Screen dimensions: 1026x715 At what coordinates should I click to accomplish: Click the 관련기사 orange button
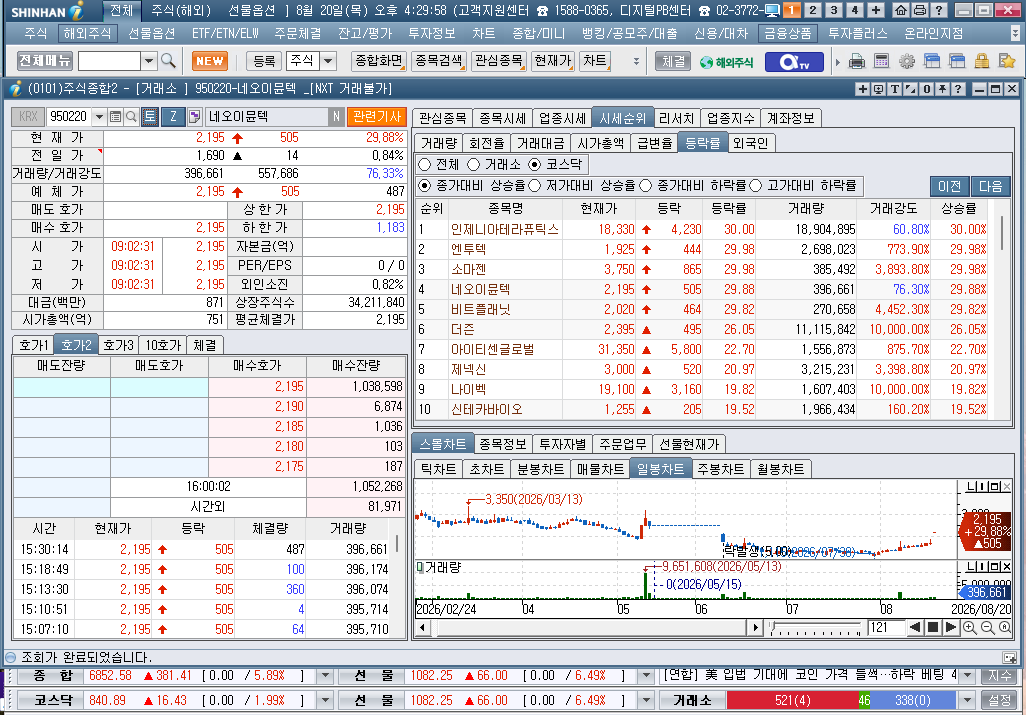click(x=377, y=117)
